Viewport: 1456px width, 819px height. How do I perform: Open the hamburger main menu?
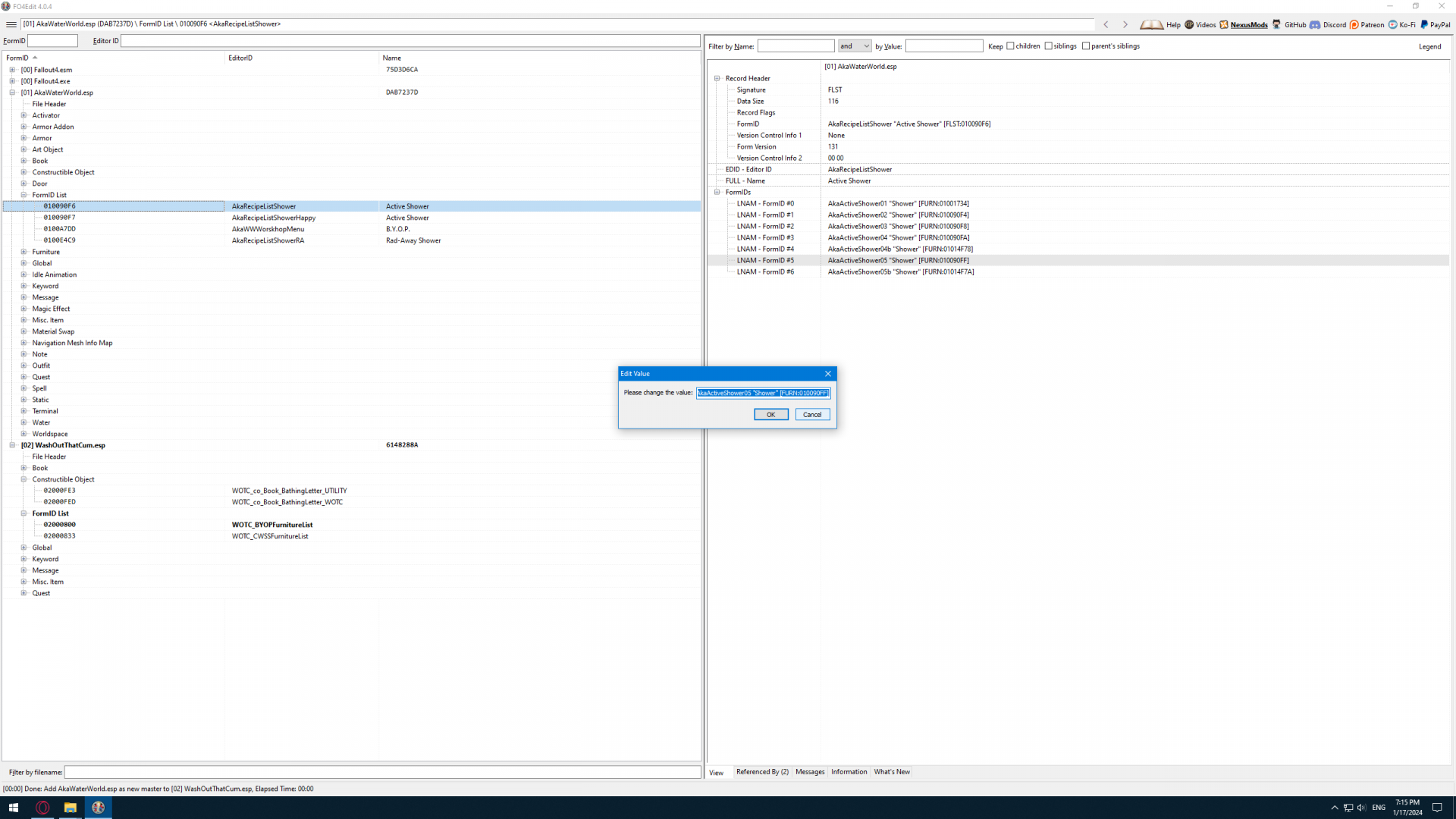11,24
